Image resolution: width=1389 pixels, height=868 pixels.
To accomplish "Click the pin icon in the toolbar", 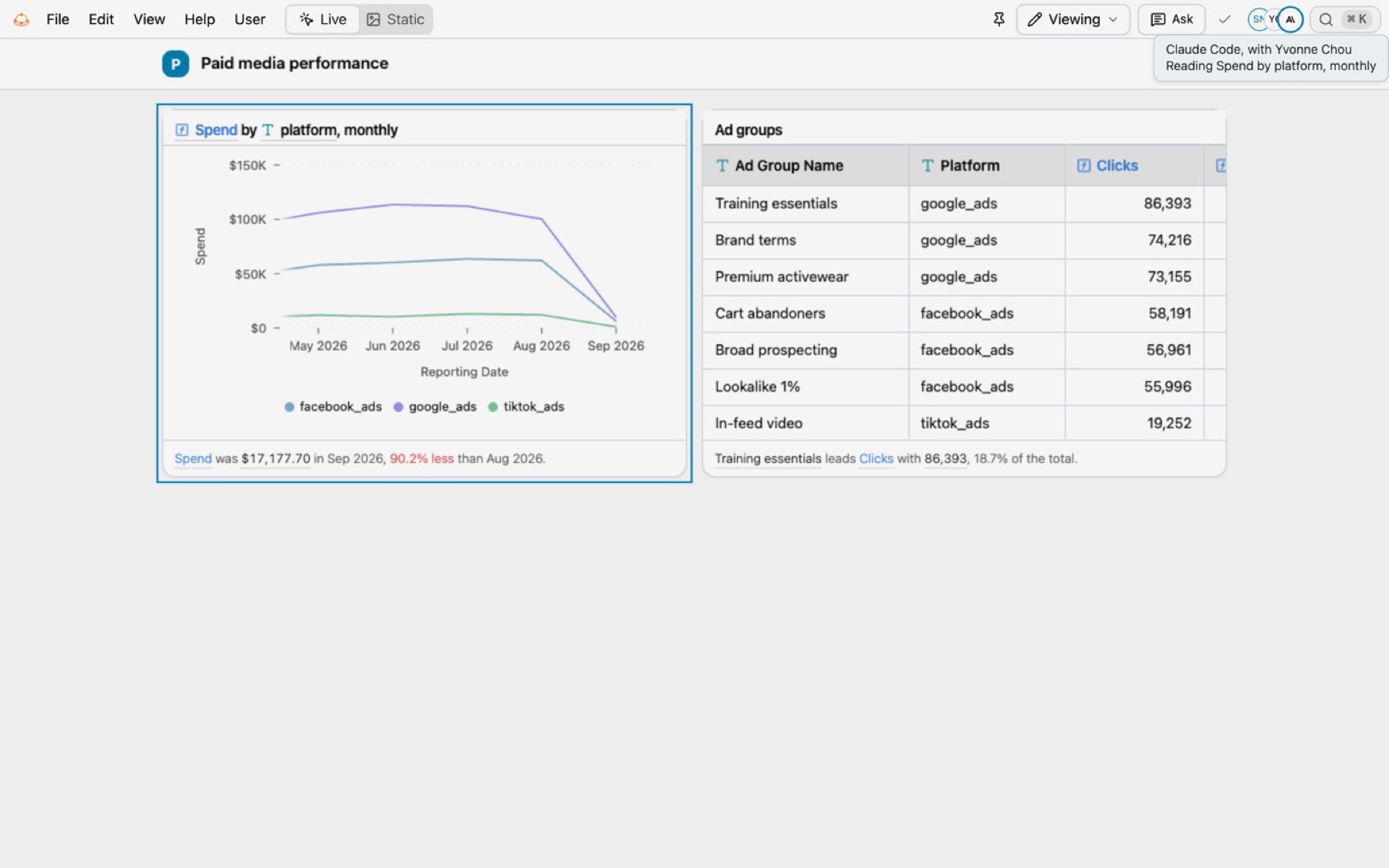I will tap(999, 19).
